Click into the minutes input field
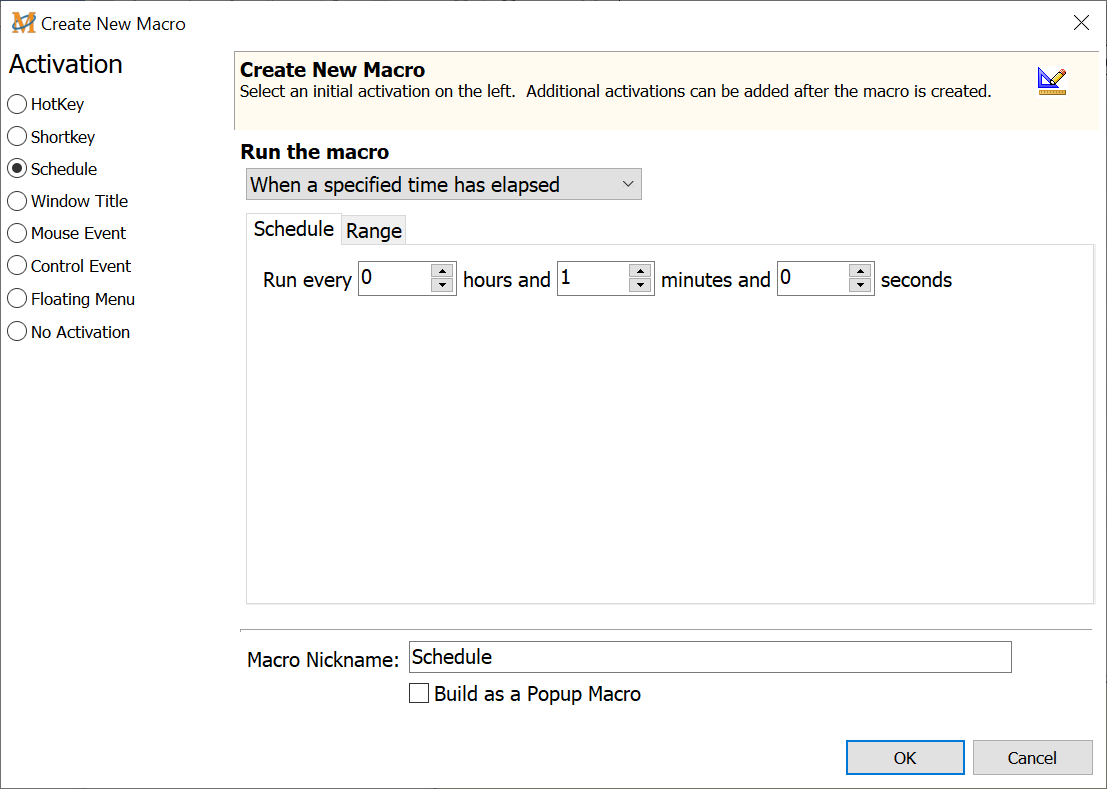 [x=592, y=279]
